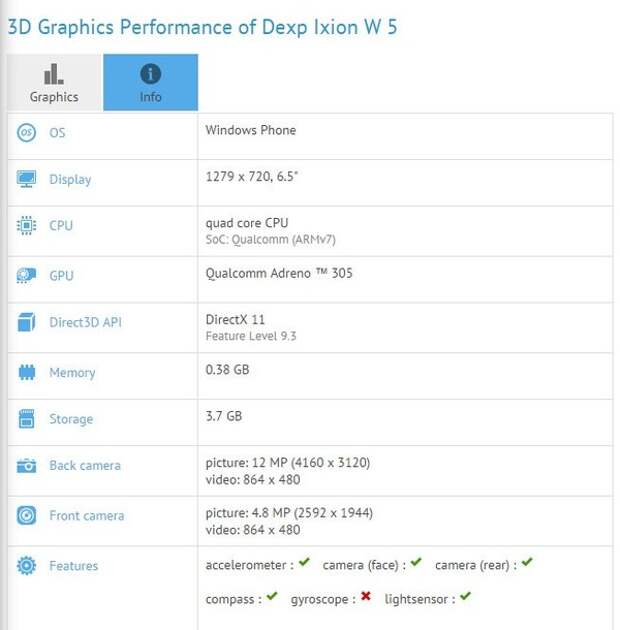The height and width of the screenshot is (630, 620).
Task: Click the Storage card icon
Action: coord(27,419)
